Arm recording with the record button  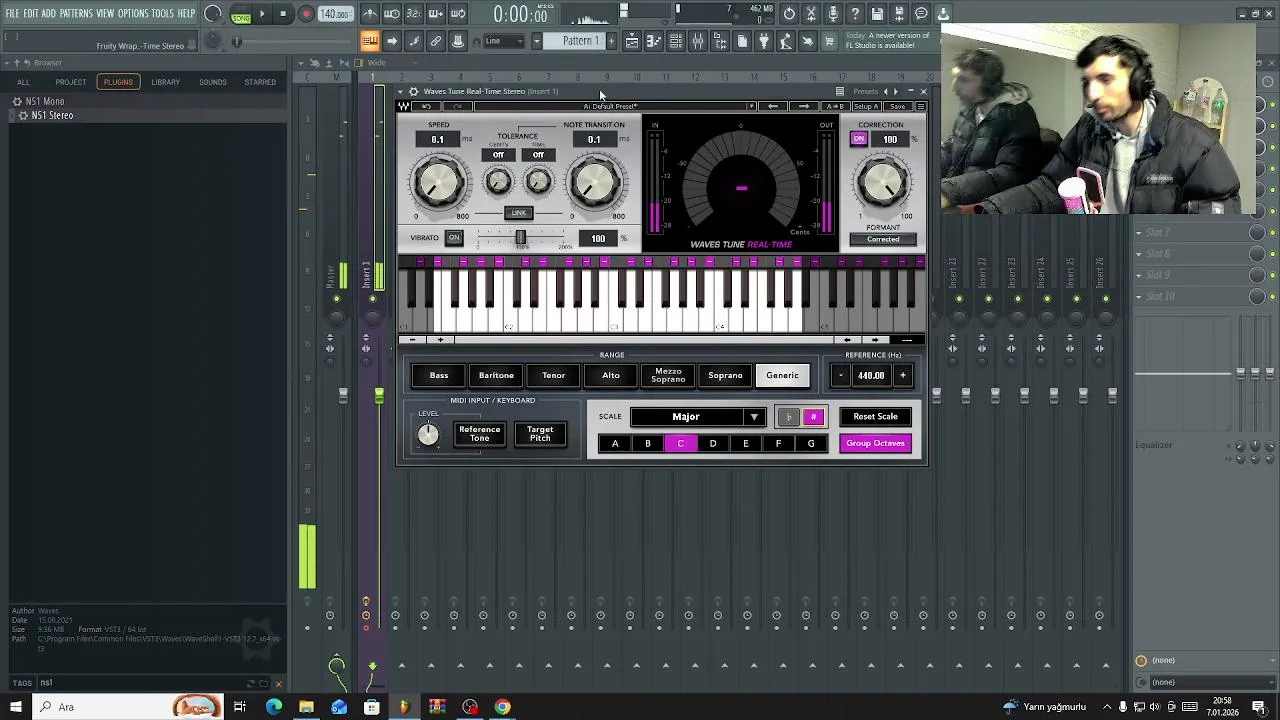coord(306,14)
